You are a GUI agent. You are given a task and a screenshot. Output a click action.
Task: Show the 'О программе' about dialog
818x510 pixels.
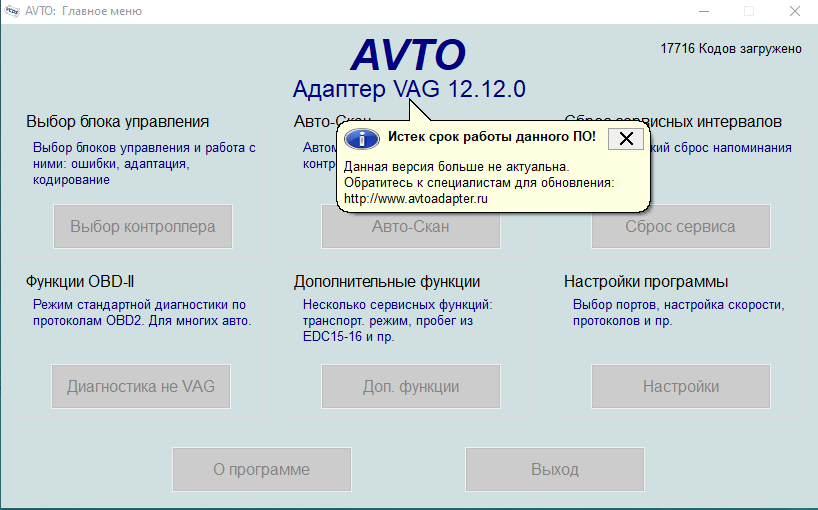261,469
